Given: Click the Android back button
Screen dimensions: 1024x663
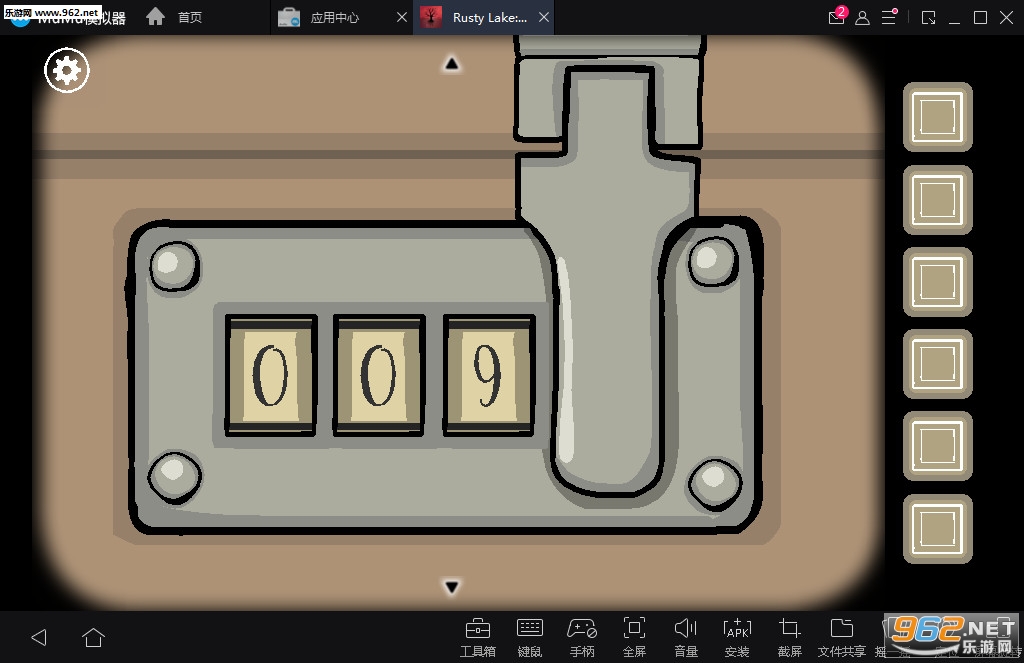Looking at the screenshot, I should coord(39,637).
